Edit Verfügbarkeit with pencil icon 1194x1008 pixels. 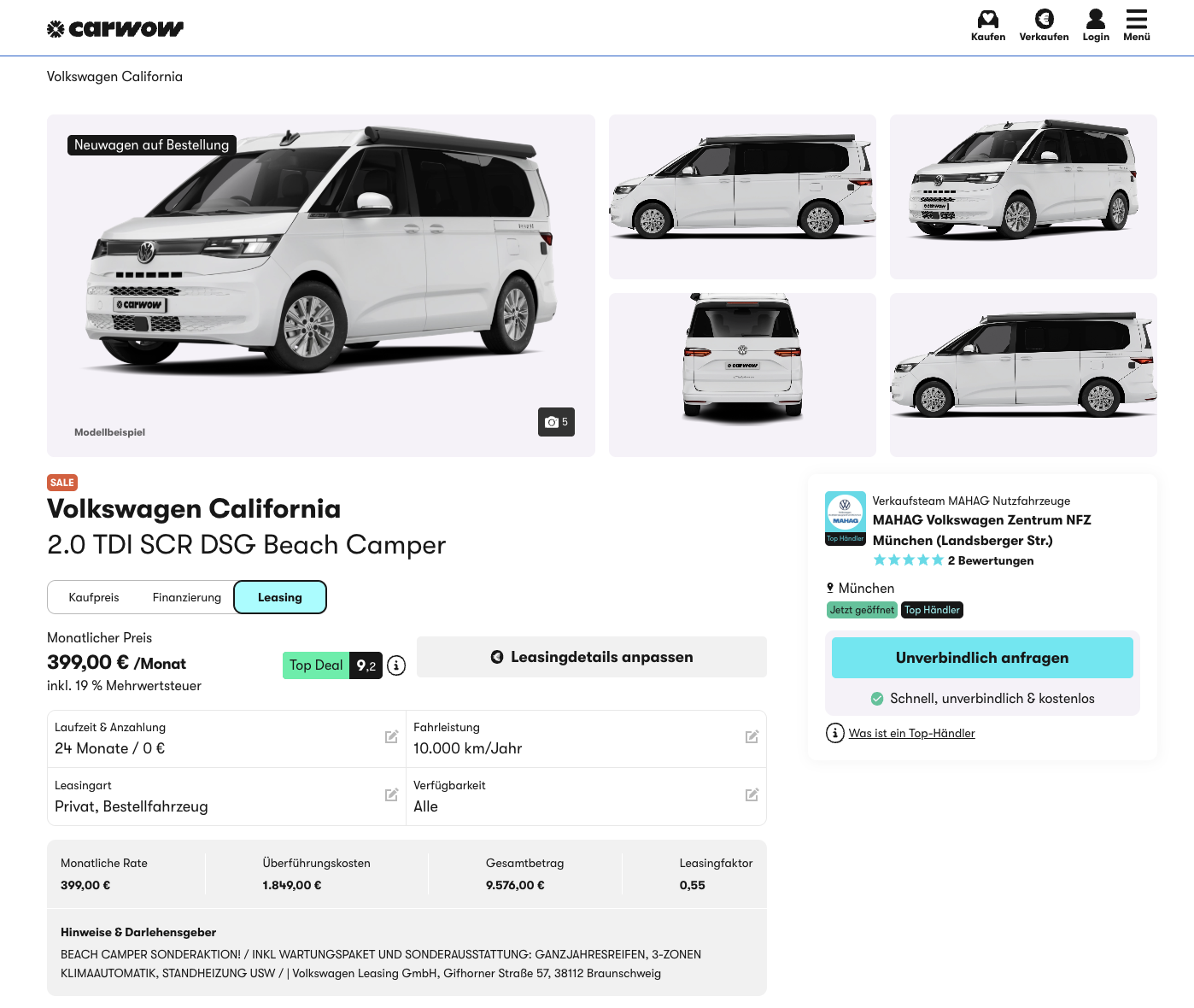752,795
